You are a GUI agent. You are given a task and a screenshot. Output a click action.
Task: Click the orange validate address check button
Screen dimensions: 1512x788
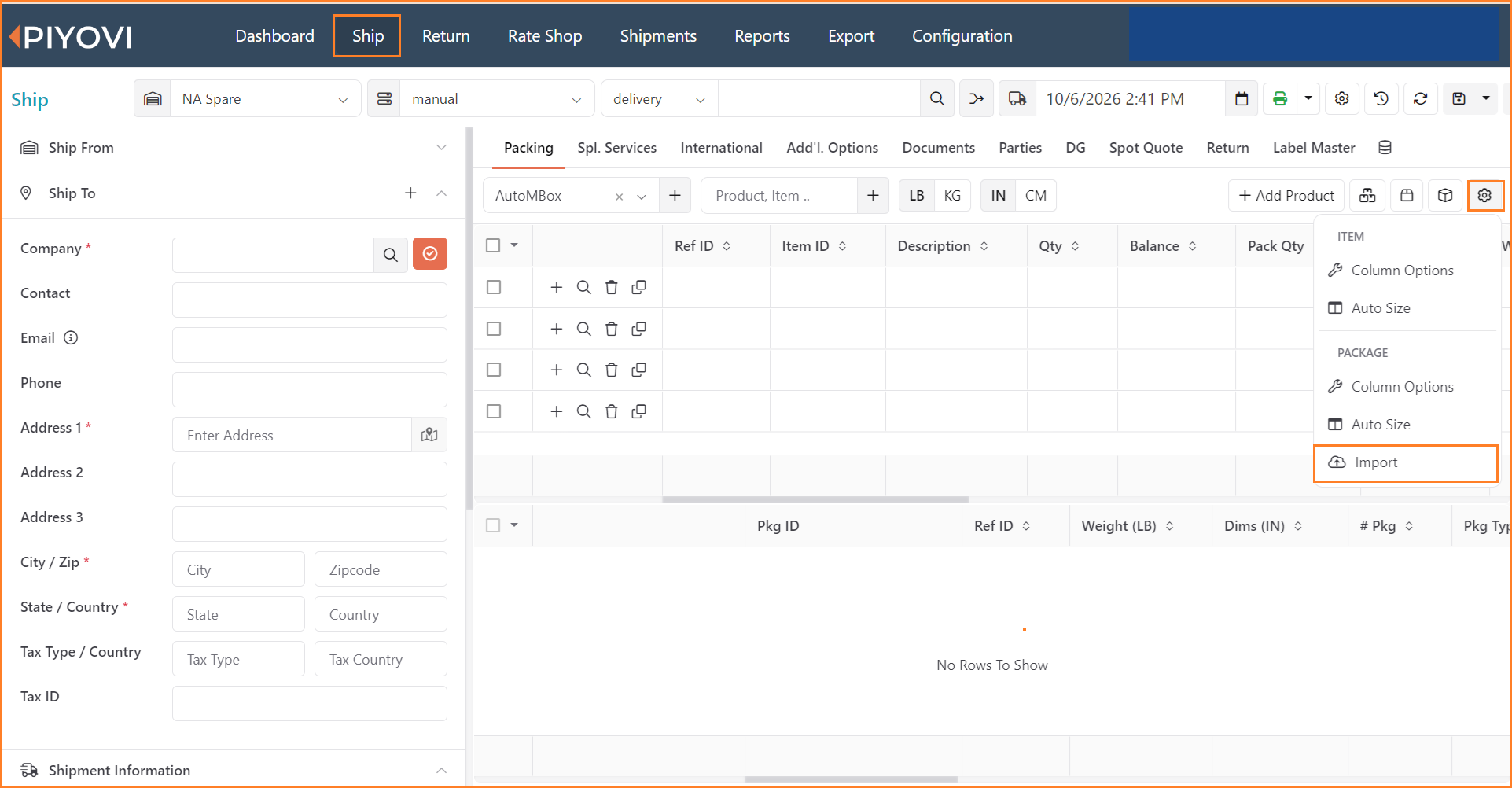[x=430, y=253]
